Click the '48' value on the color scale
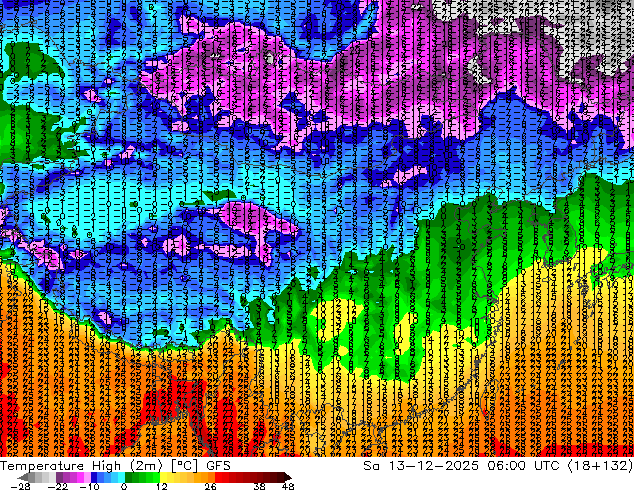The height and width of the screenshot is (490, 634). pyautogui.click(x=288, y=486)
